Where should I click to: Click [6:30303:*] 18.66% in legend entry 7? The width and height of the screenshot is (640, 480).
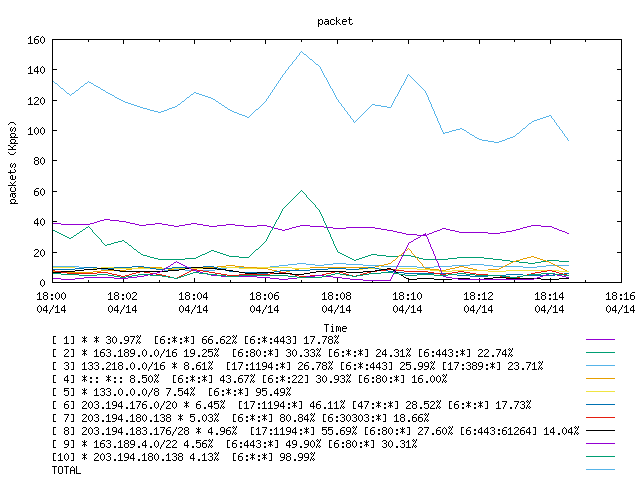coord(376,418)
